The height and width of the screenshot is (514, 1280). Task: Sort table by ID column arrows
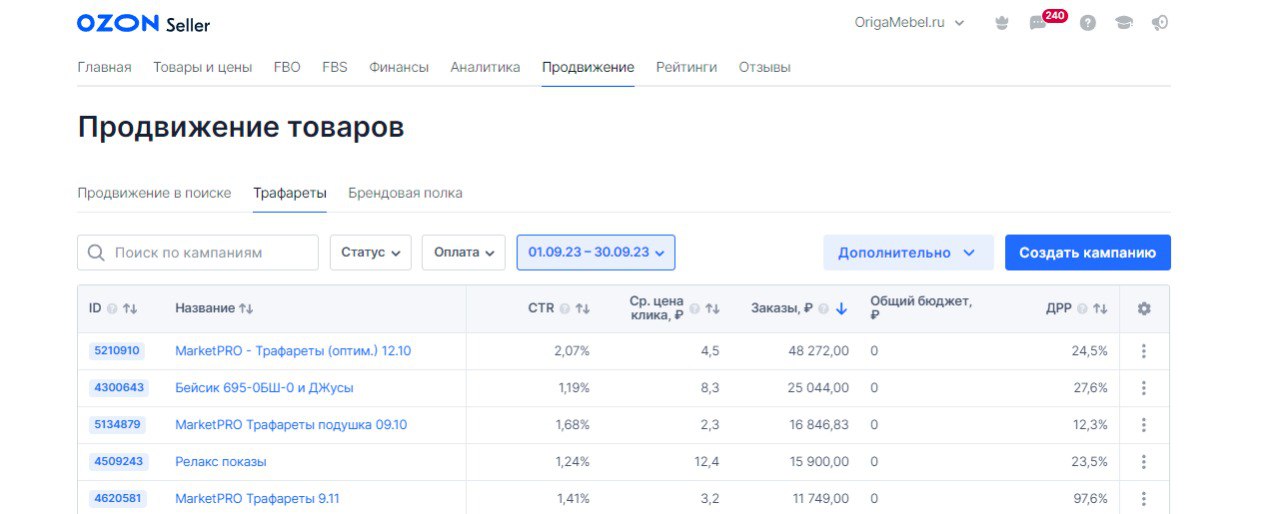tap(129, 309)
